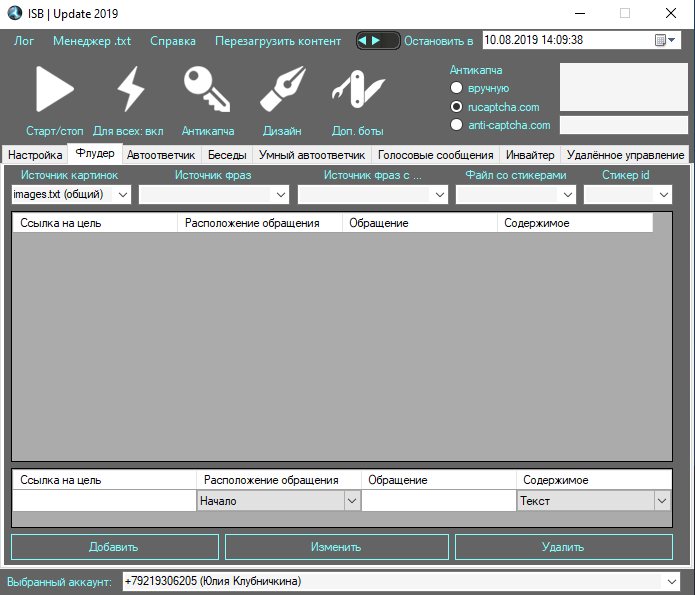695x595 pixels.
Task: Expand the Стикер id dropdown
Action: click(x=664, y=194)
